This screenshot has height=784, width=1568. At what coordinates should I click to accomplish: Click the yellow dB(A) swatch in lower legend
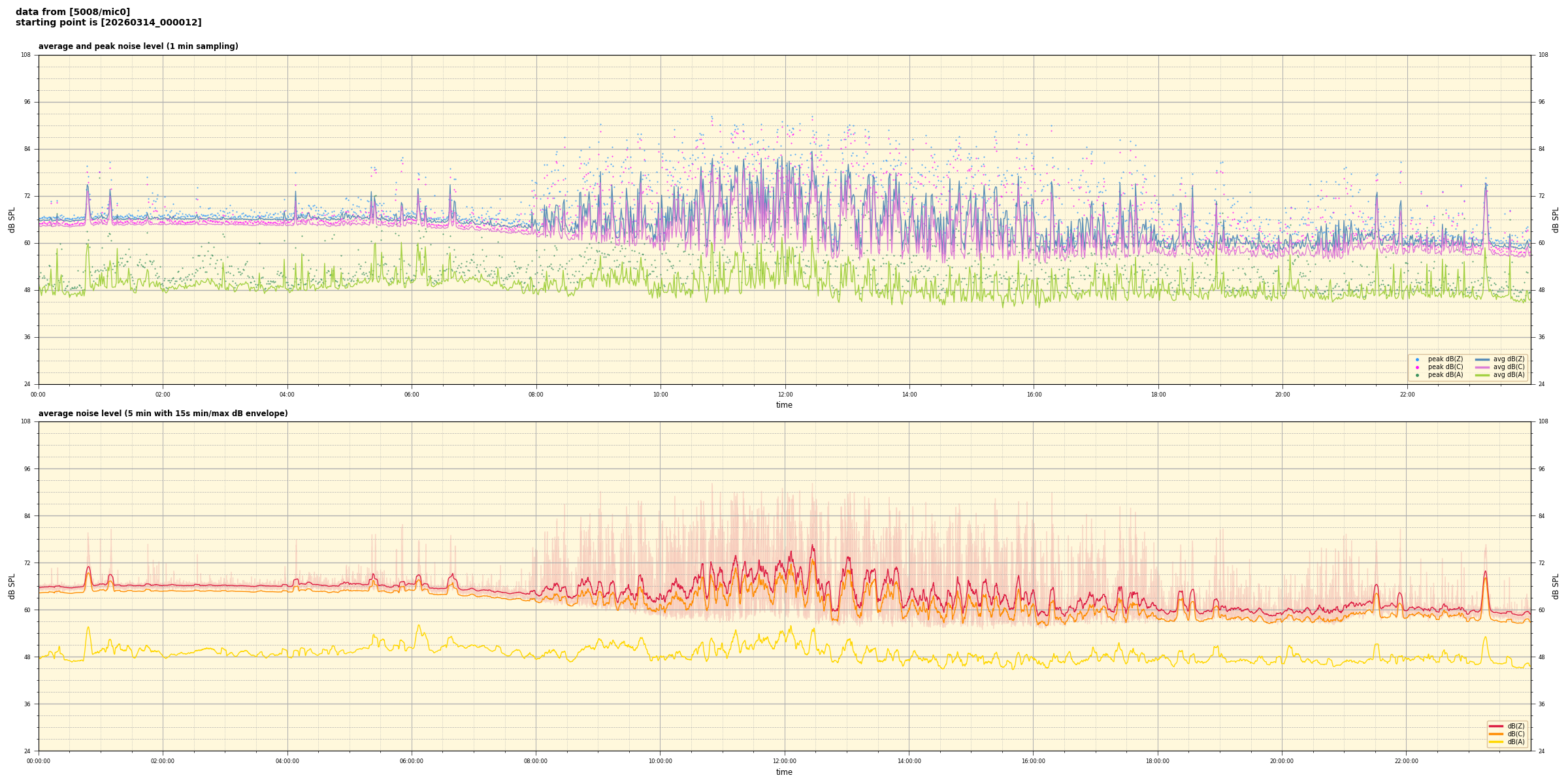click(x=1495, y=742)
